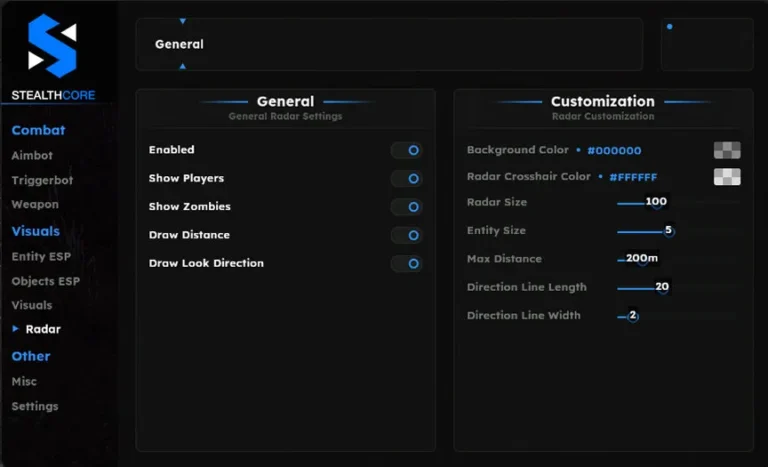Select Entity ESP in the sidebar

click(42, 257)
